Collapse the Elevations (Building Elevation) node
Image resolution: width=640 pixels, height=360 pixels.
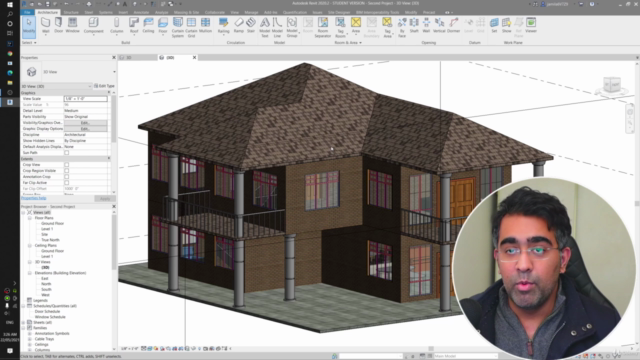click(30, 273)
